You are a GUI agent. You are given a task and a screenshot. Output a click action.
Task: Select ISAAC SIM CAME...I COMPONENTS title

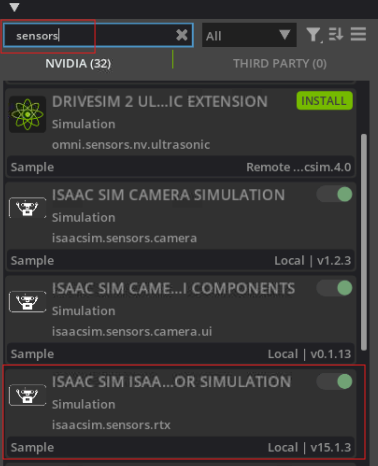coord(173,289)
